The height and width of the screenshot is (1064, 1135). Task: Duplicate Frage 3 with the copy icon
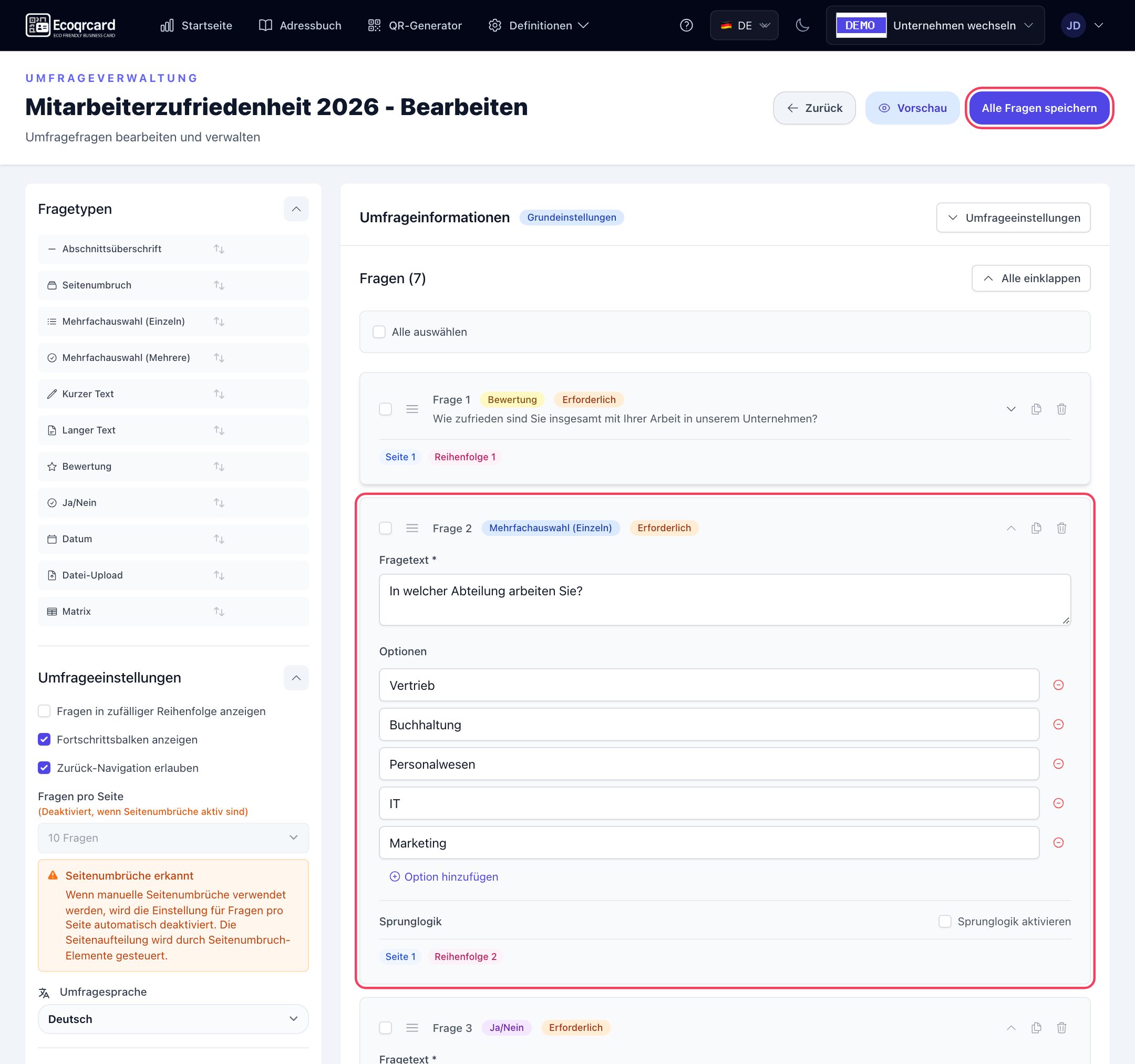tap(1036, 1027)
